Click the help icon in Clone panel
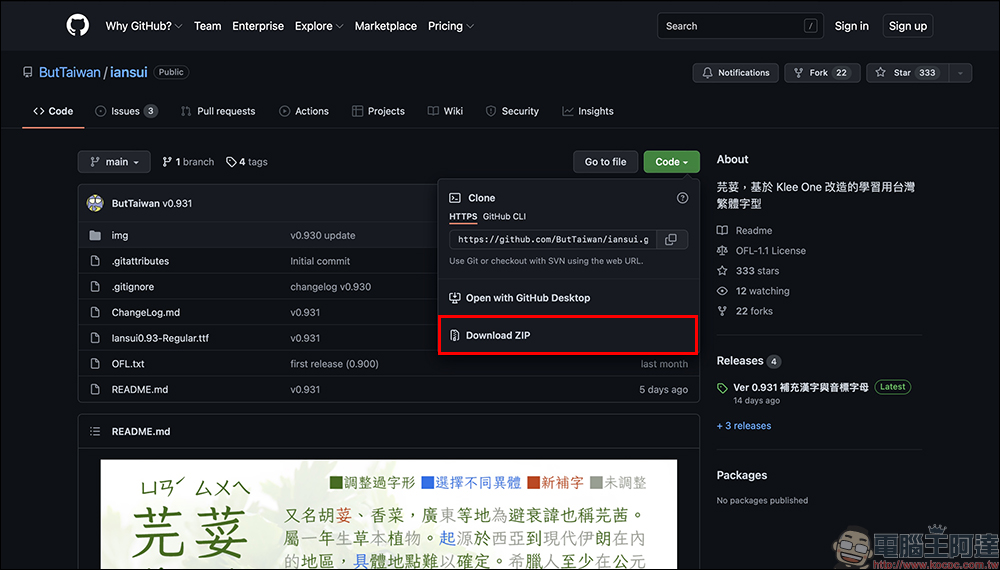The width and height of the screenshot is (1000, 570). (682, 198)
